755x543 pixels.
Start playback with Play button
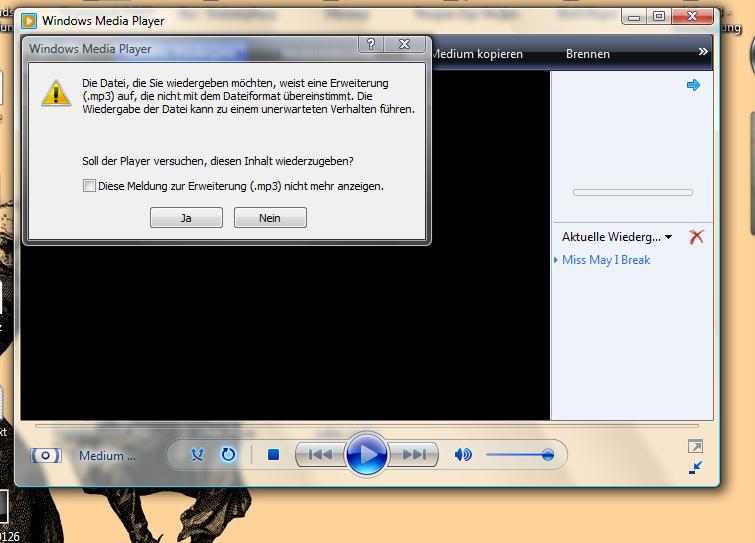pos(366,454)
